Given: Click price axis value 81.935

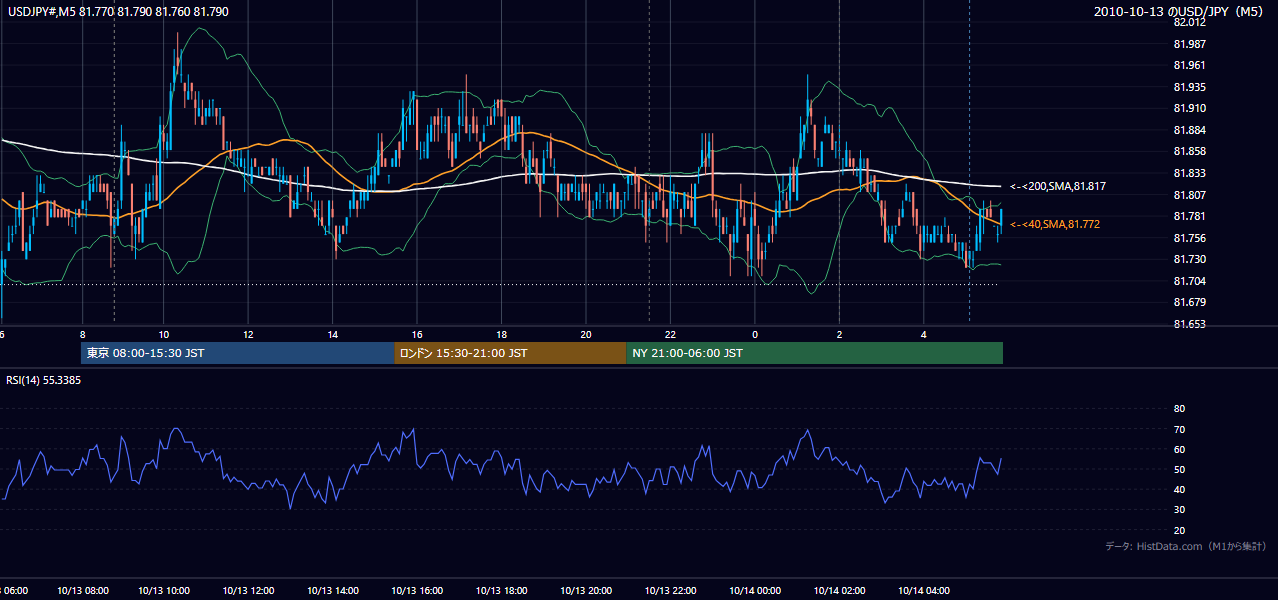Looking at the screenshot, I should pos(1188,87).
